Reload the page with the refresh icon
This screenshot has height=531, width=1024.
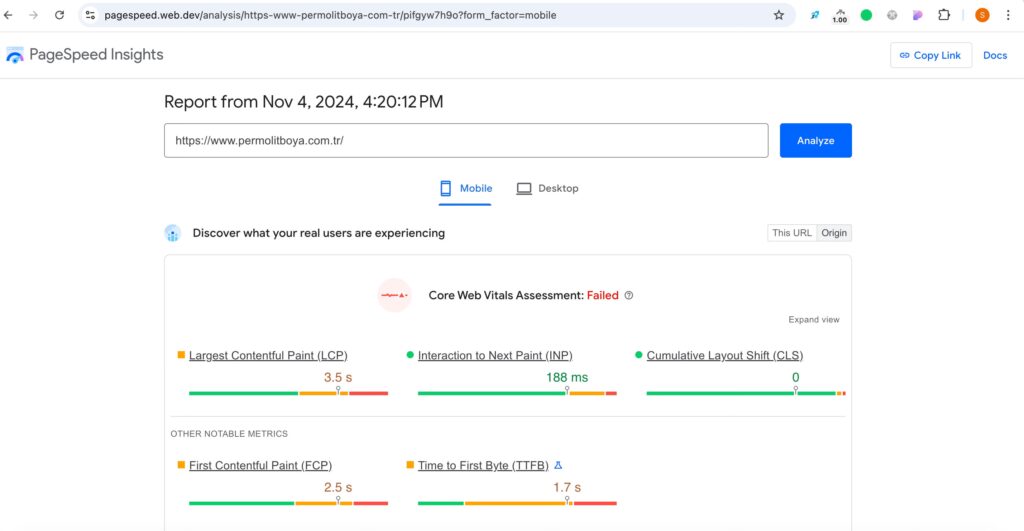[59, 15]
